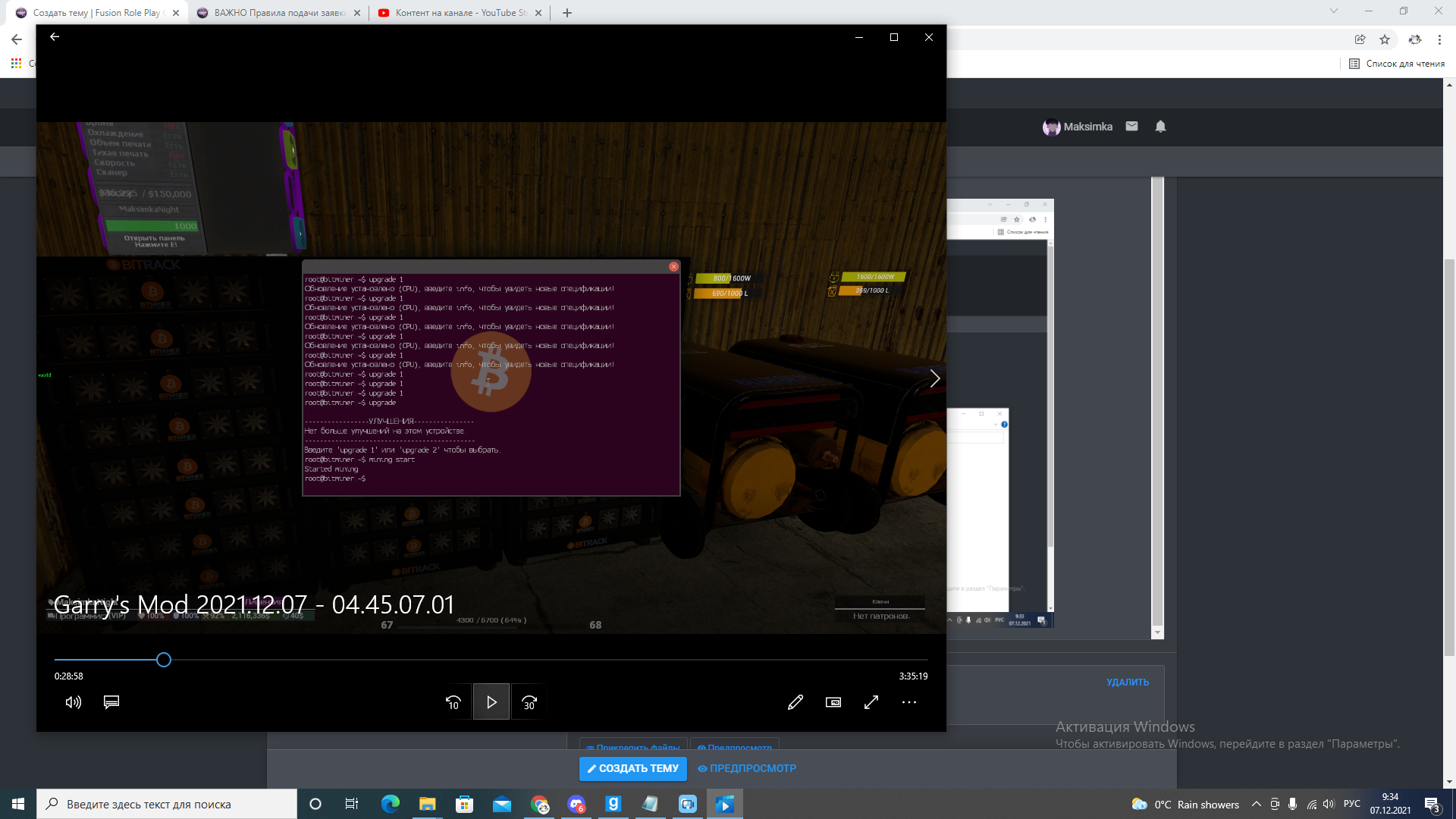Viewport: 1456px width, 819px height.
Task: Open the volume control speaker icon
Action: pyautogui.click(x=73, y=702)
